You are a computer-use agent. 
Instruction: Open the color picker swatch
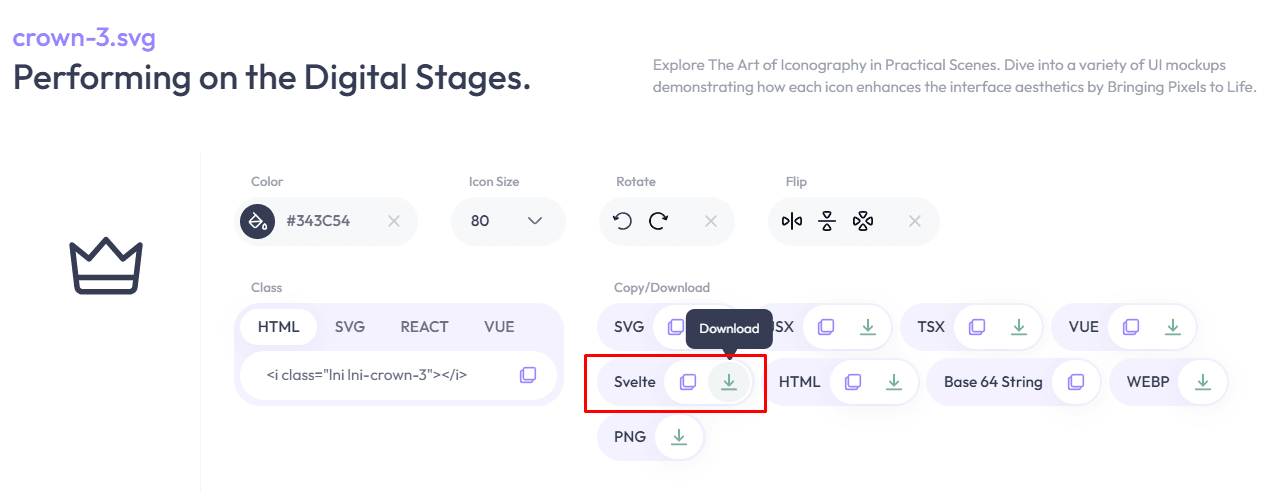tap(257, 221)
